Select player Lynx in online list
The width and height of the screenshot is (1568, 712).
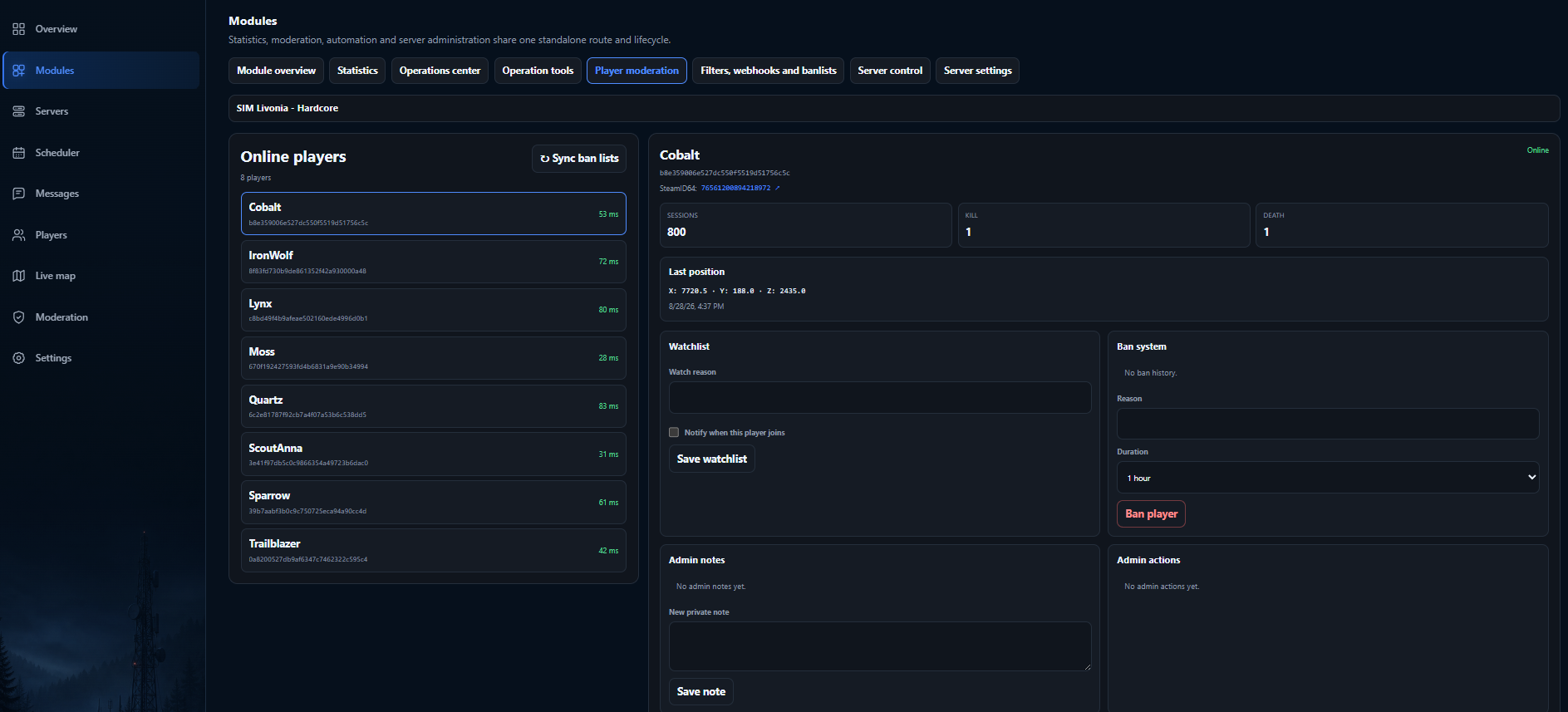click(x=433, y=310)
